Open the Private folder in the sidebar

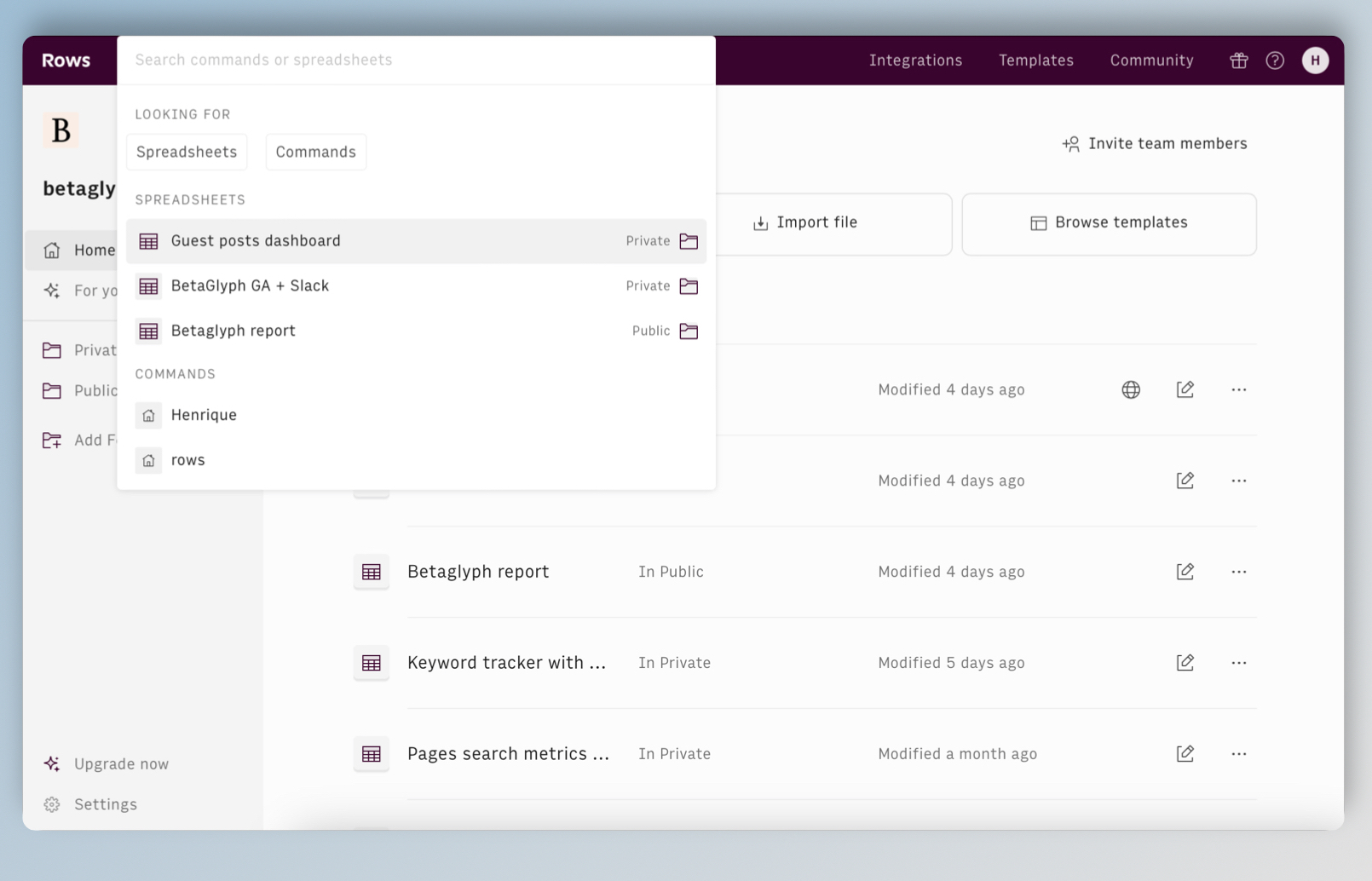click(x=78, y=350)
